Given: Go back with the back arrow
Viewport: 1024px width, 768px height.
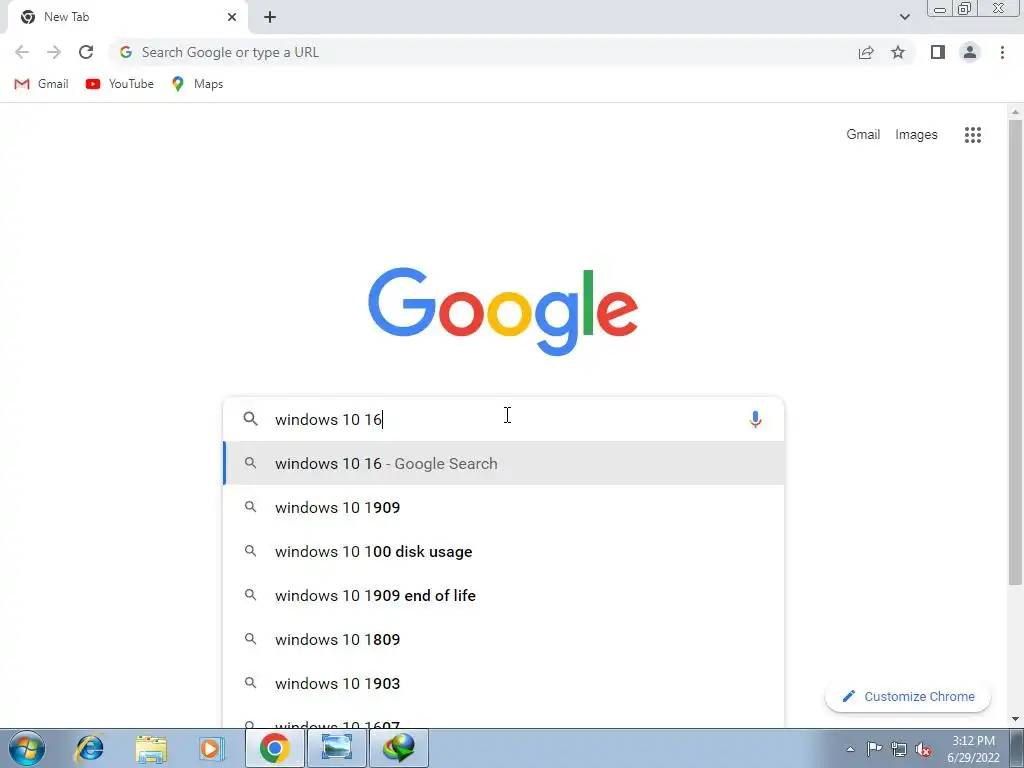Looking at the screenshot, I should [22, 52].
